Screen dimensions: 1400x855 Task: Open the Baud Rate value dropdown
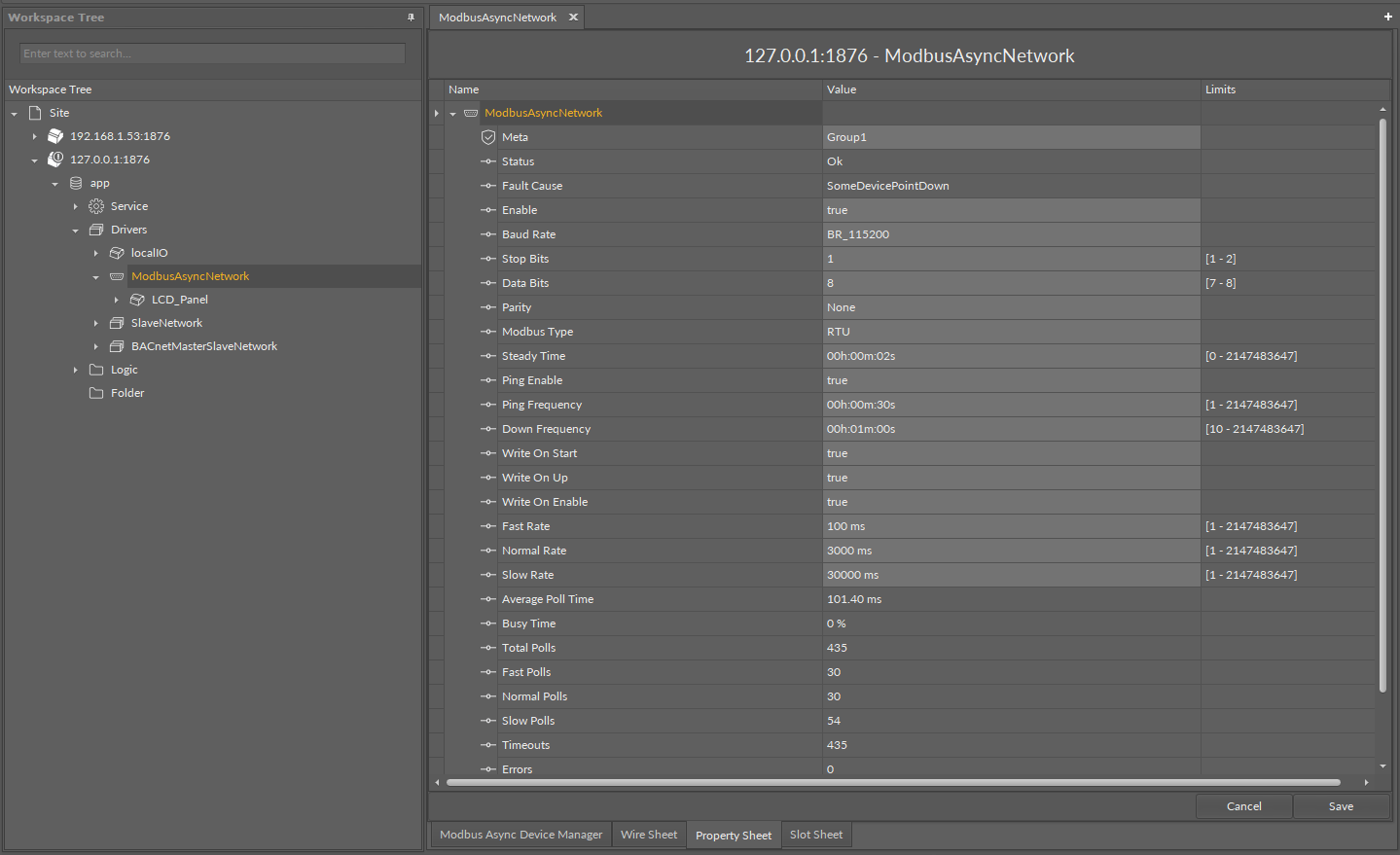coord(1010,234)
